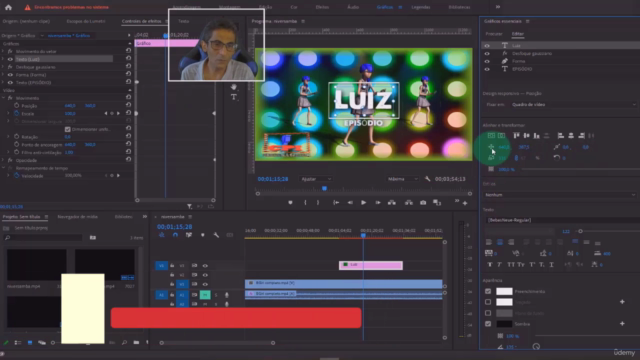Image resolution: width=640 pixels, height=360 pixels.
Task: Switch to the Editar tab
Action: (x=518, y=34)
